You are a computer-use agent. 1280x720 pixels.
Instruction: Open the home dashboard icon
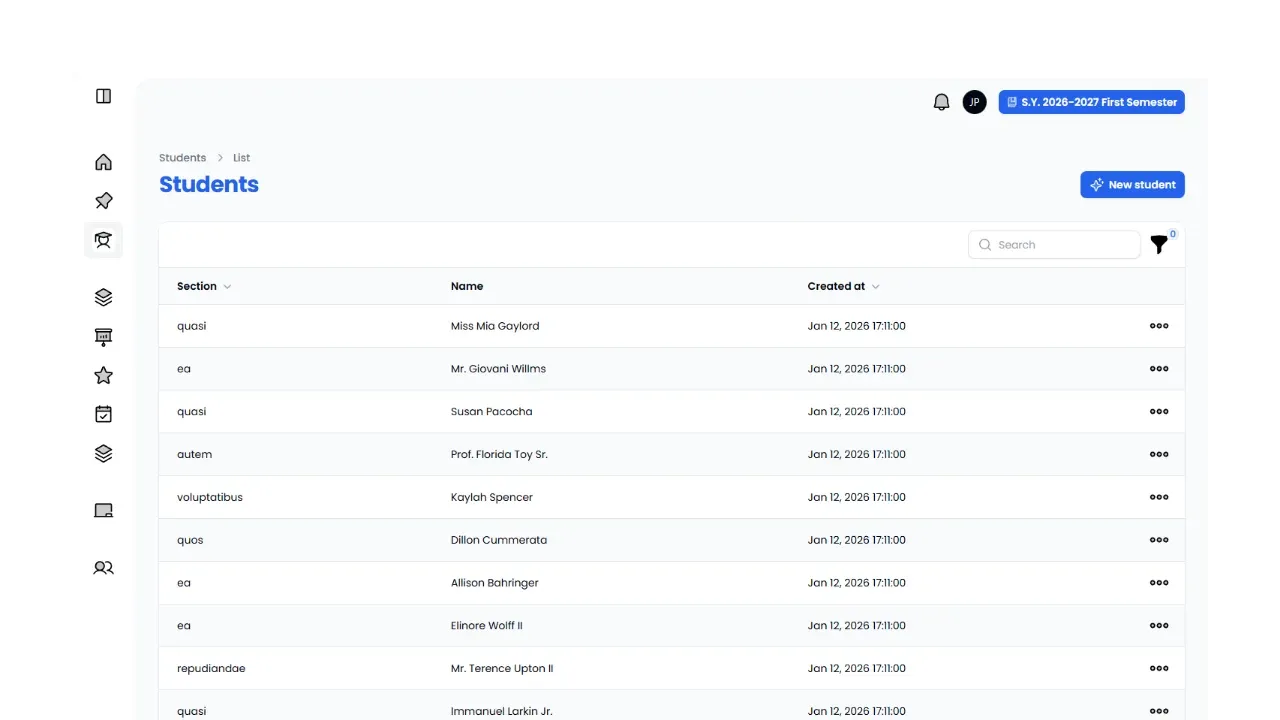[x=103, y=162]
